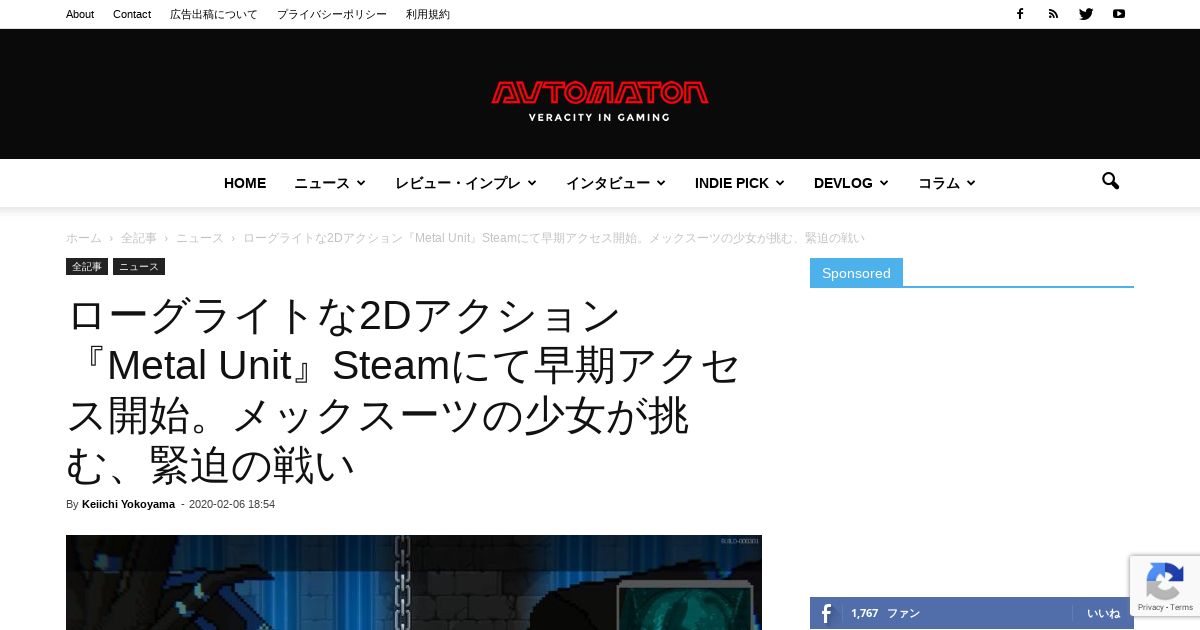
Task: Open the YouTube icon in top bar
Action: (1119, 14)
